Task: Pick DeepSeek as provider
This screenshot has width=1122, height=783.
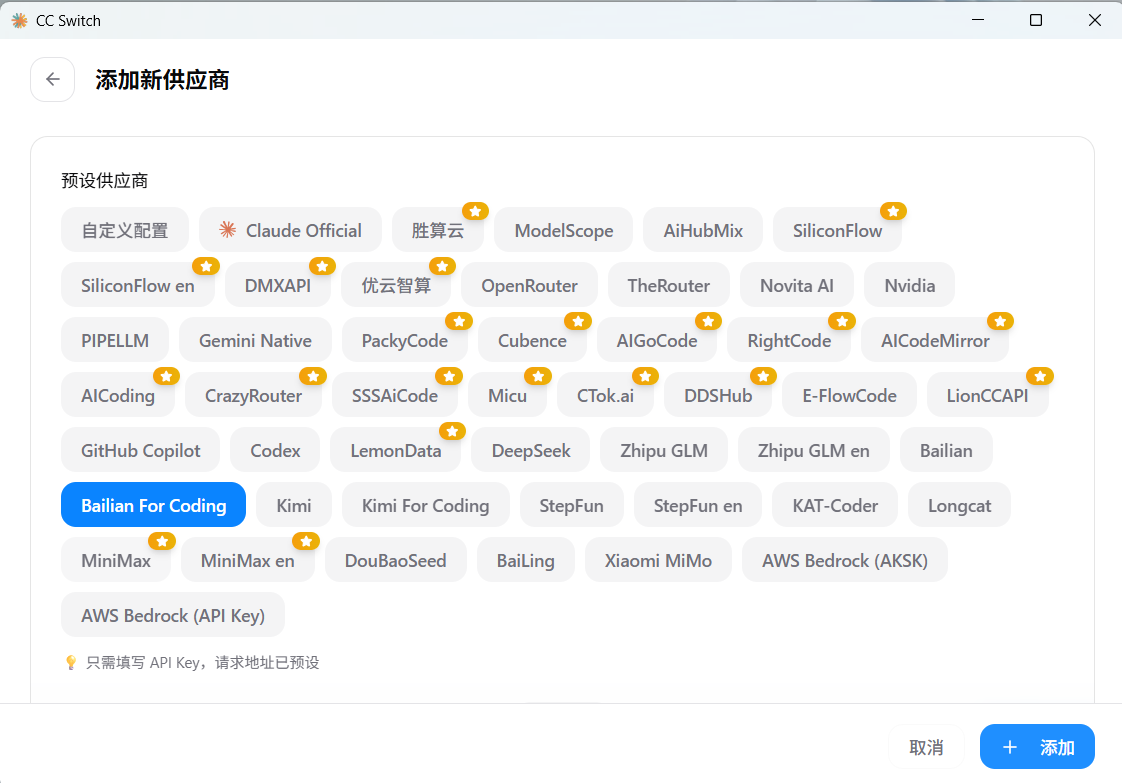Action: pyautogui.click(x=531, y=451)
